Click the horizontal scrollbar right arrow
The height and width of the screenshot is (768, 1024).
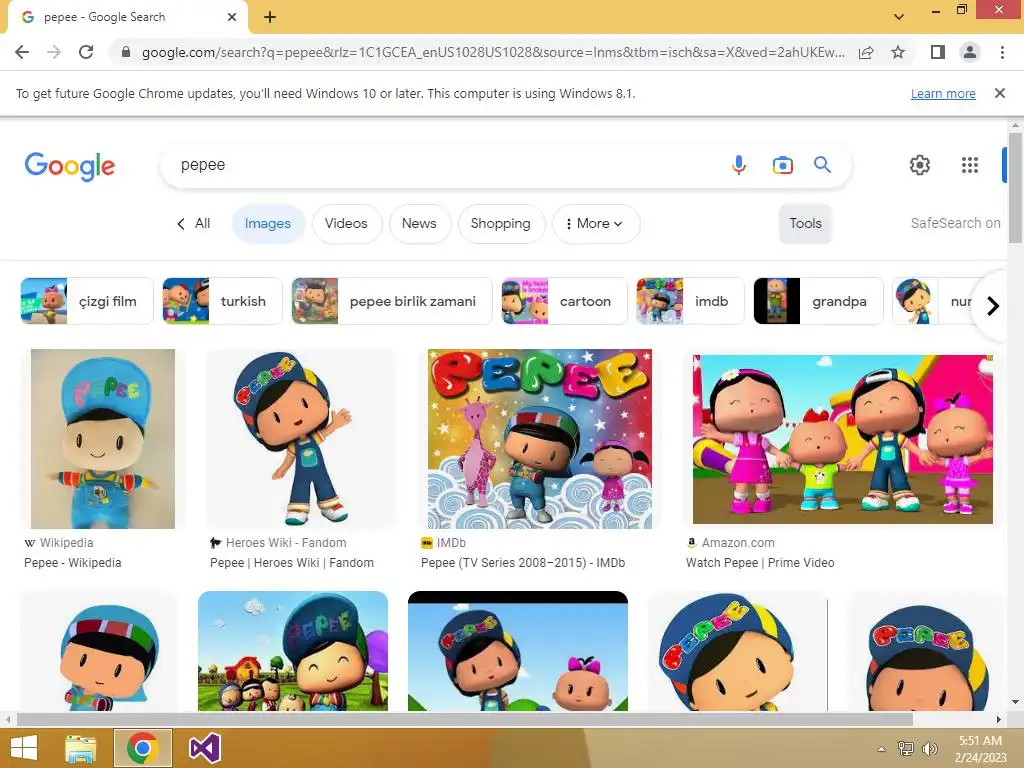tap(999, 719)
